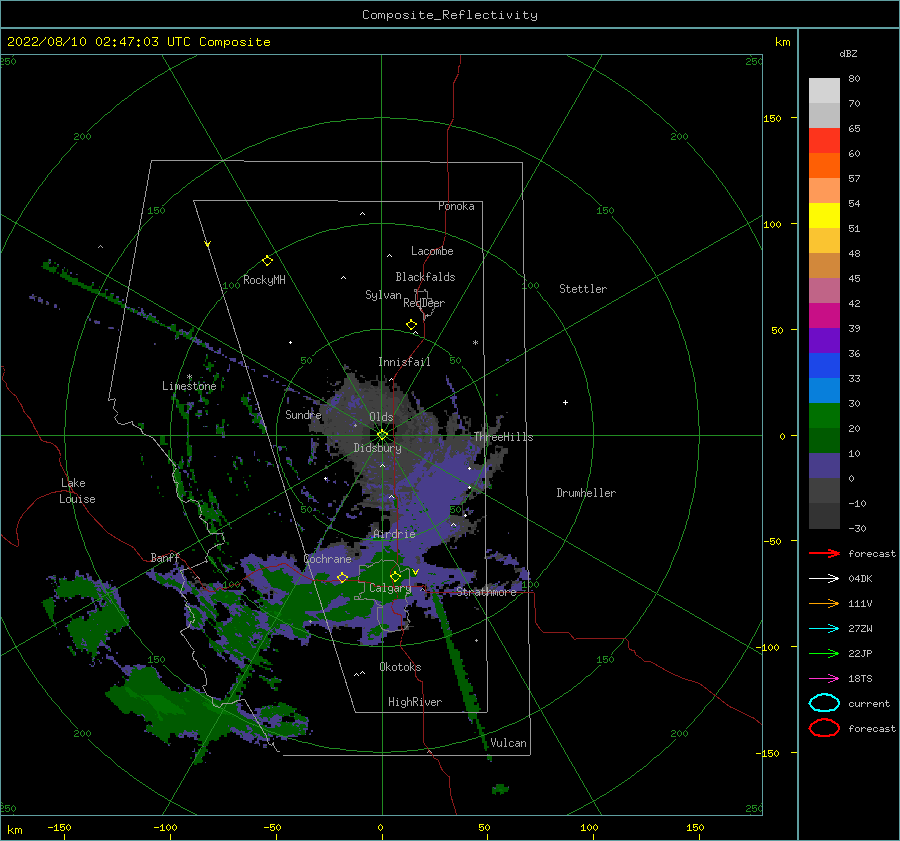Screen dimensions: 900x841
Task: Select the Sundre label
Action: point(304,415)
